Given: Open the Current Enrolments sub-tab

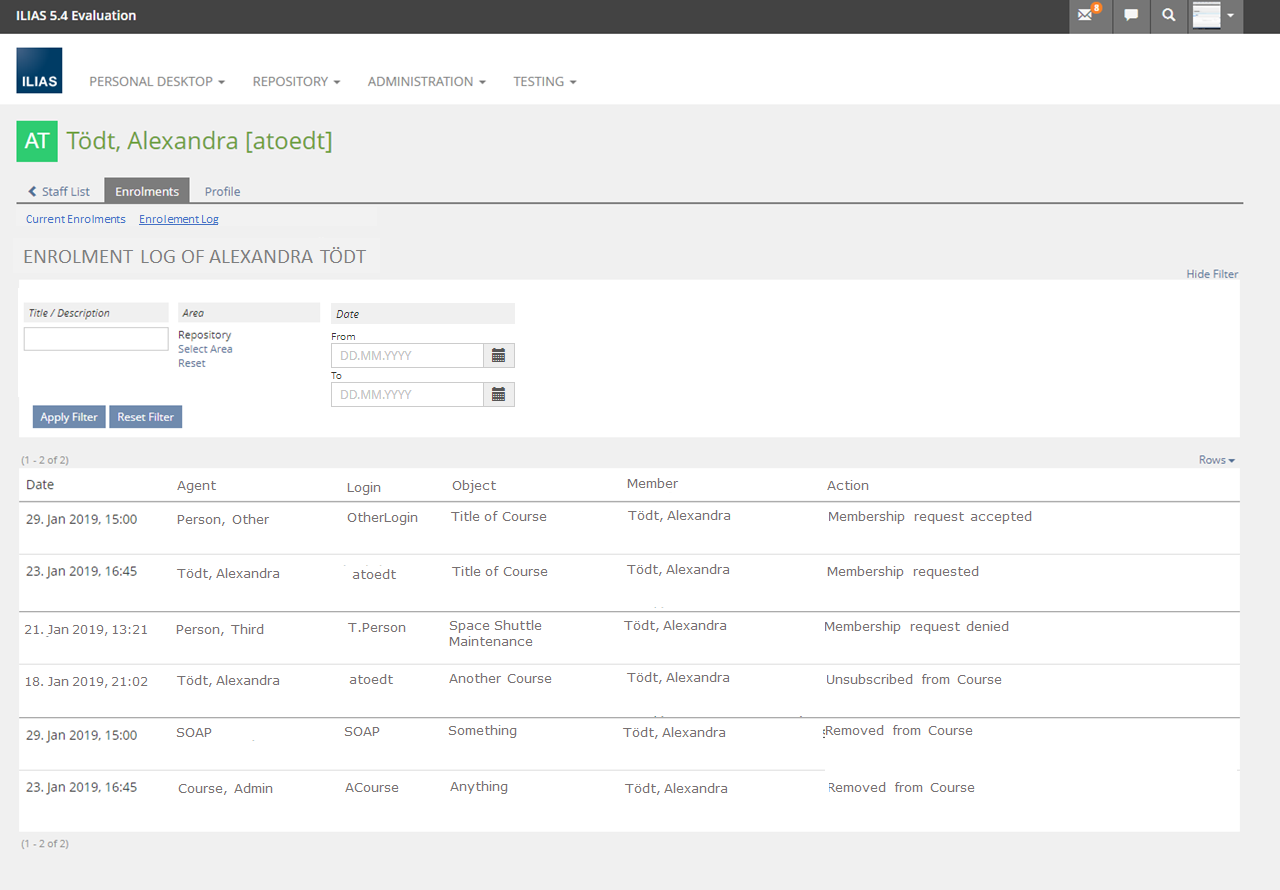Looking at the screenshot, I should pos(76,219).
